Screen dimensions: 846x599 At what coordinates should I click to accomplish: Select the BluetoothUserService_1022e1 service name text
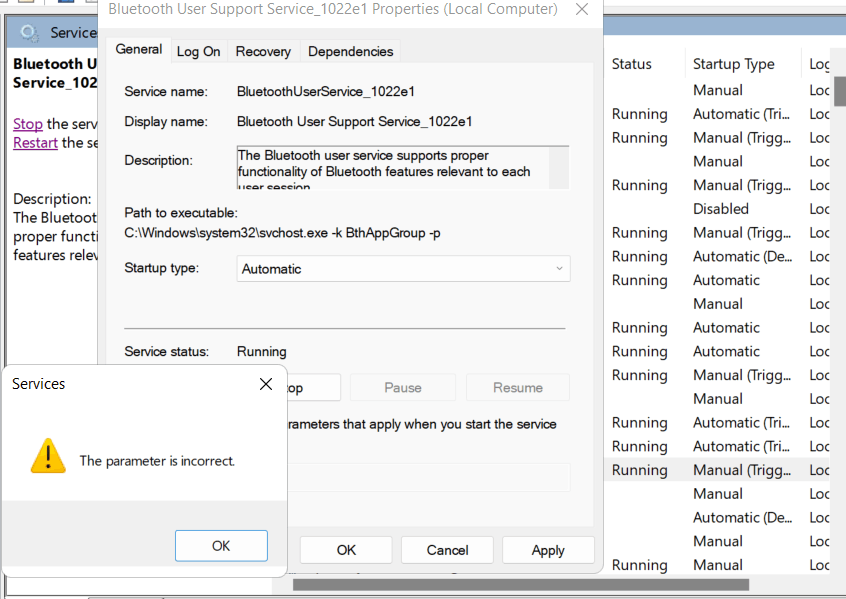(326, 91)
